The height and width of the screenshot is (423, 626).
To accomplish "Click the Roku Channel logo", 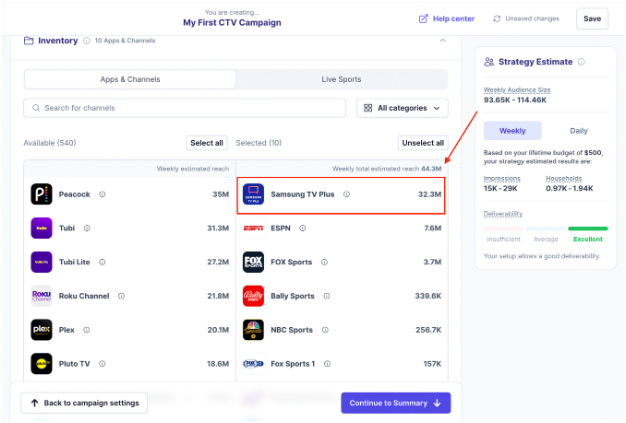I will pyautogui.click(x=42, y=296).
